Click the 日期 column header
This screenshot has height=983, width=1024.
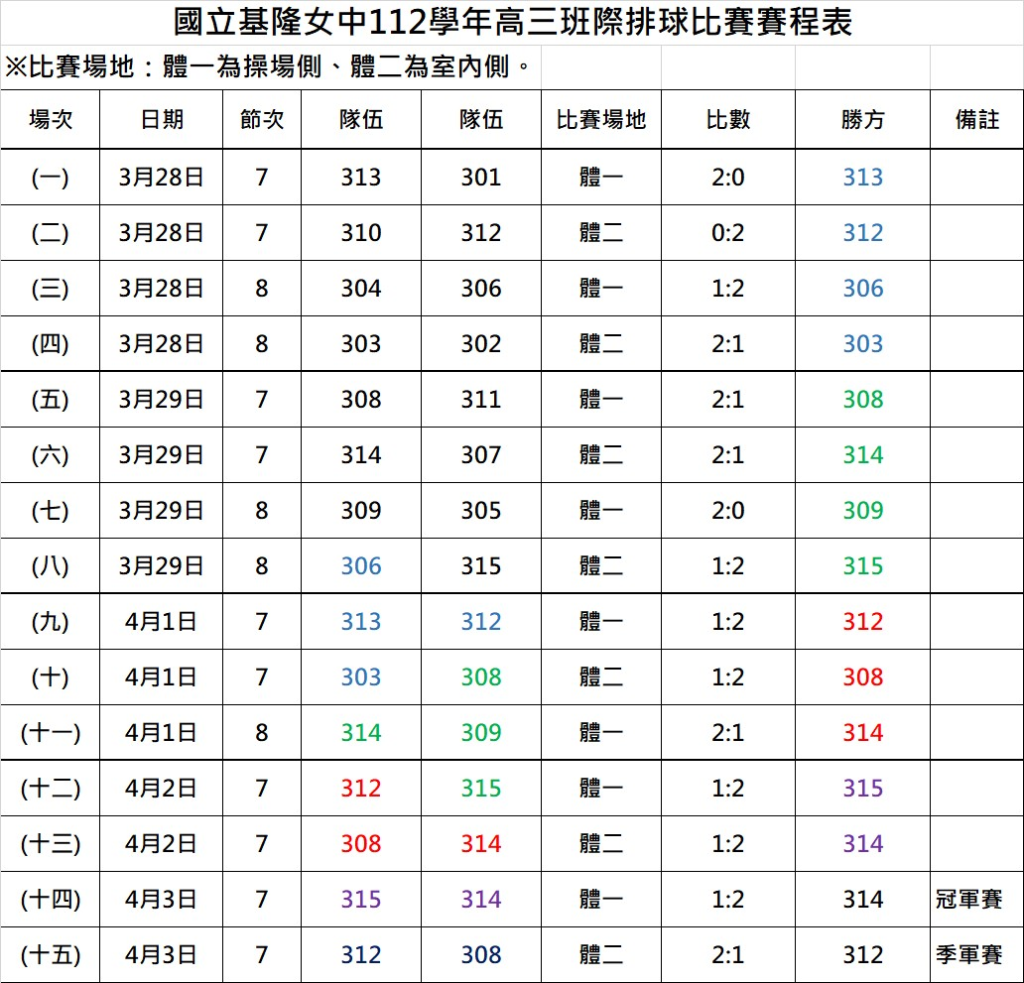pos(161,120)
